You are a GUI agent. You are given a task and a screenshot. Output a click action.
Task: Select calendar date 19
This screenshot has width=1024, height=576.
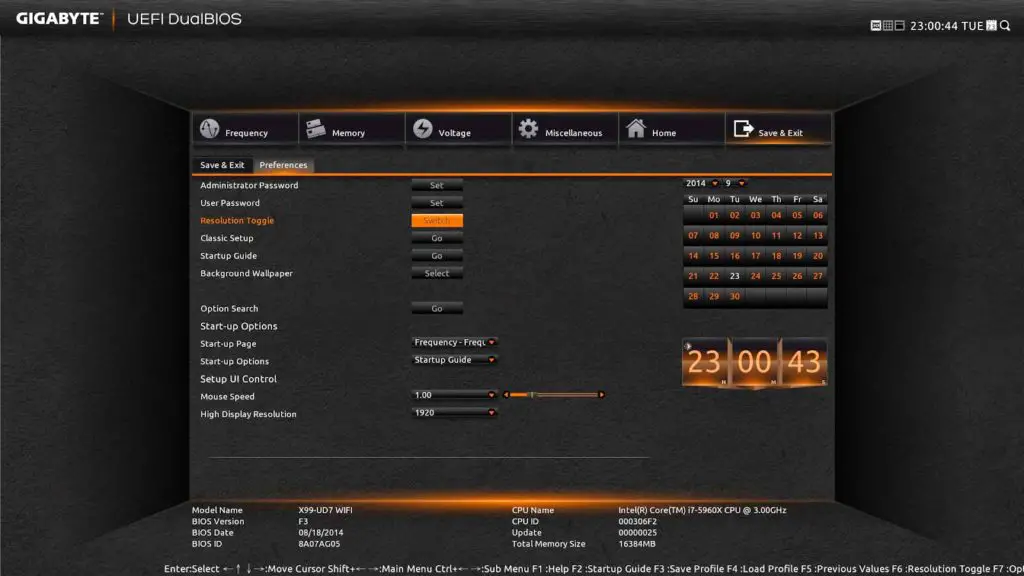797,256
